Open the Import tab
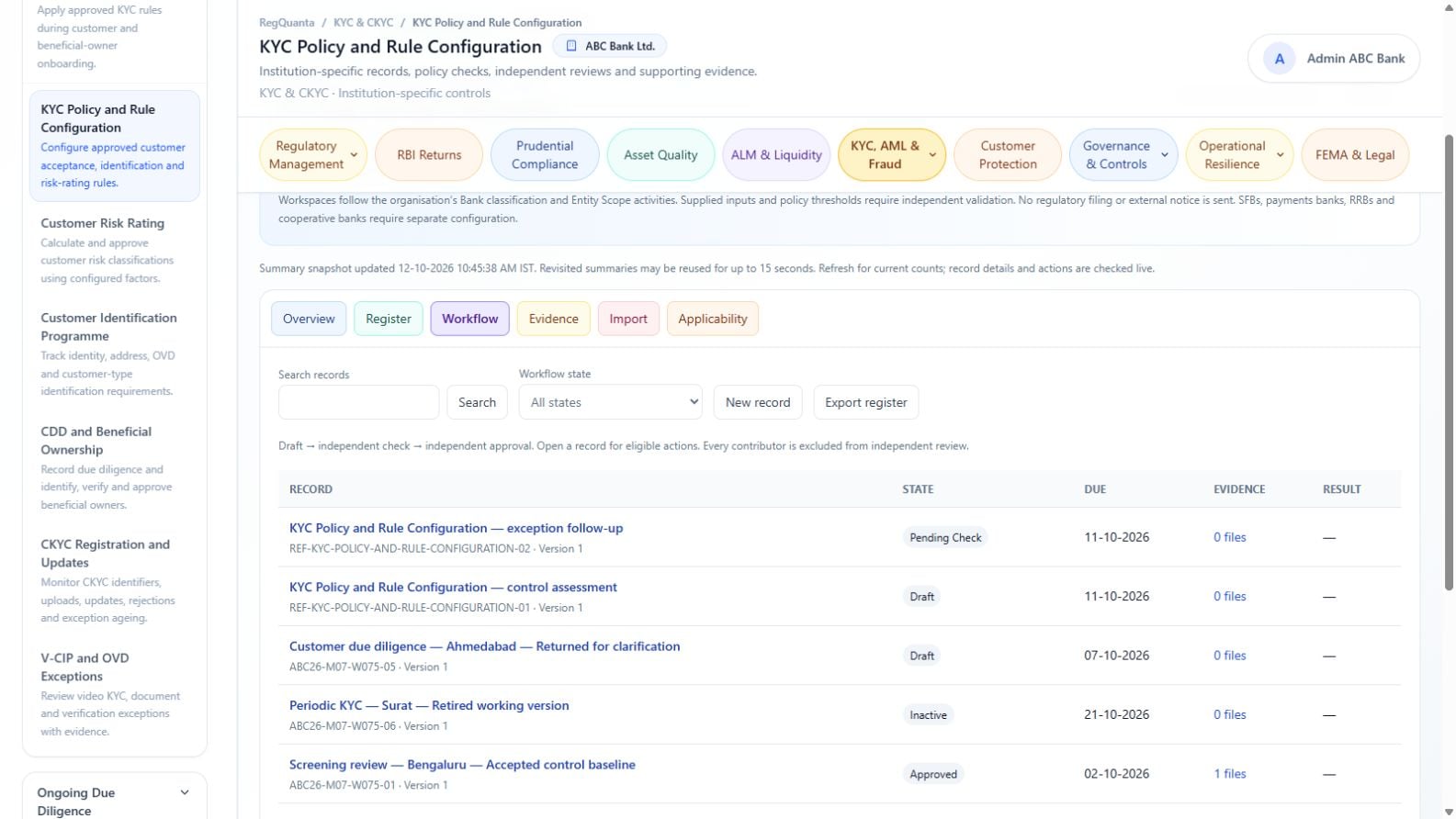The width and height of the screenshot is (1456, 819). click(x=628, y=319)
